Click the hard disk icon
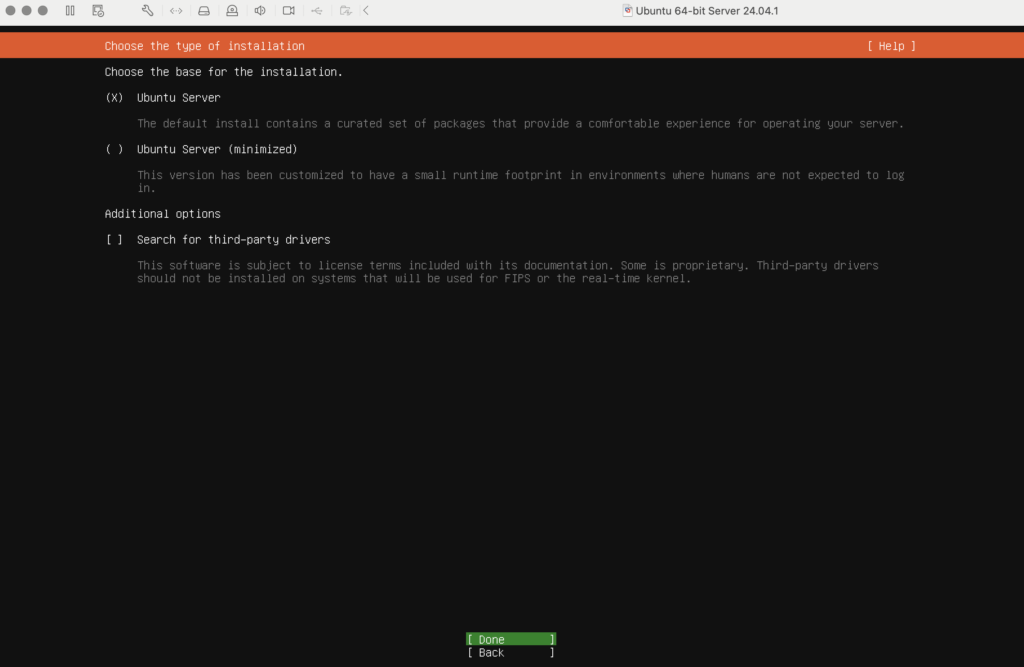 (x=204, y=11)
